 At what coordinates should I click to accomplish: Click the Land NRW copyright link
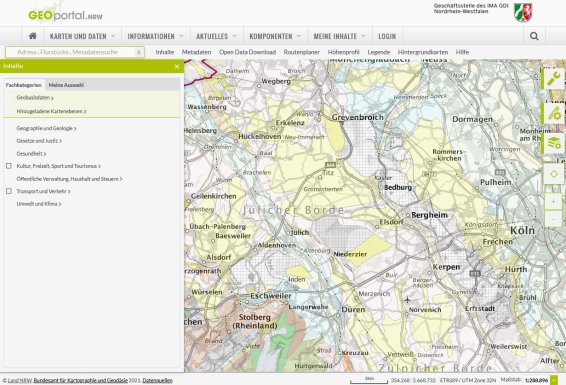pos(20,380)
